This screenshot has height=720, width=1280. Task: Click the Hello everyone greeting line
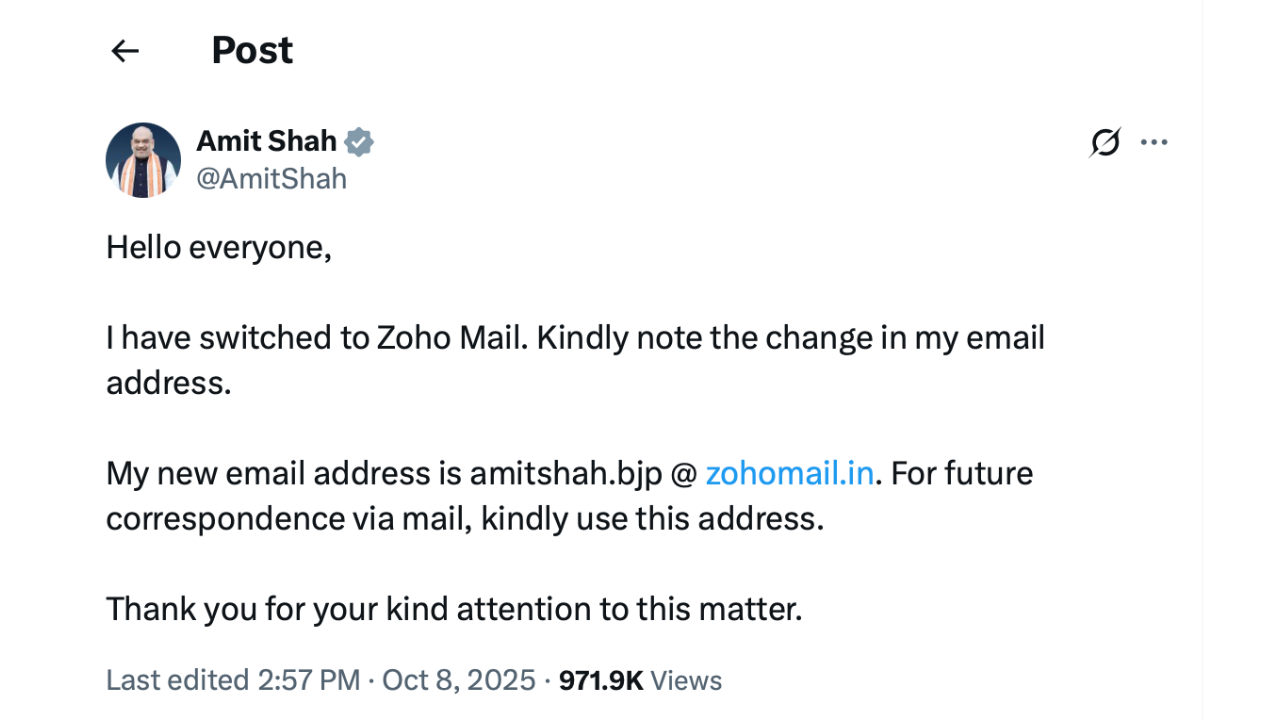218,247
